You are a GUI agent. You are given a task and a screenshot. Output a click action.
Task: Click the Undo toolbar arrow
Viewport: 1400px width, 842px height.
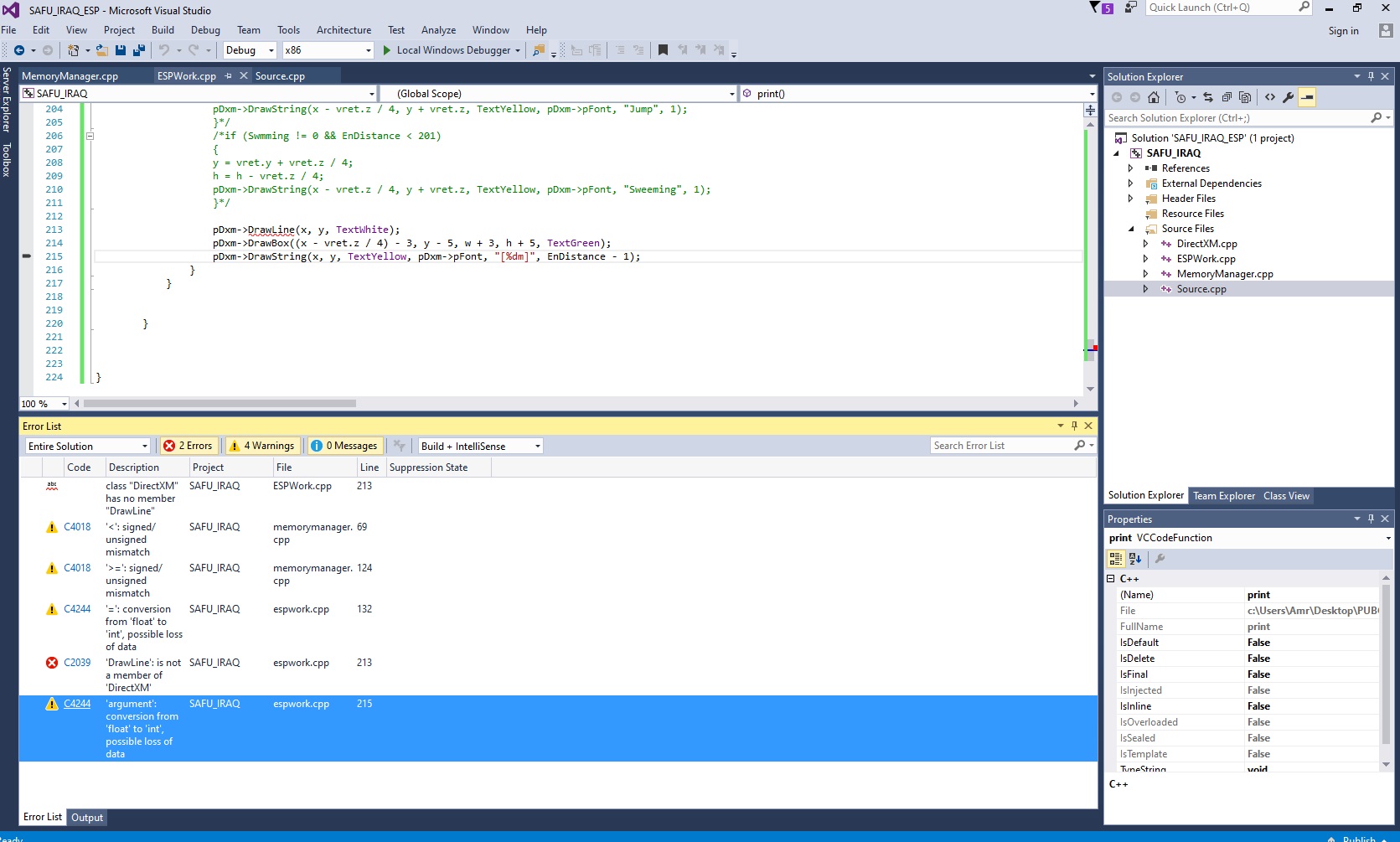point(164,50)
